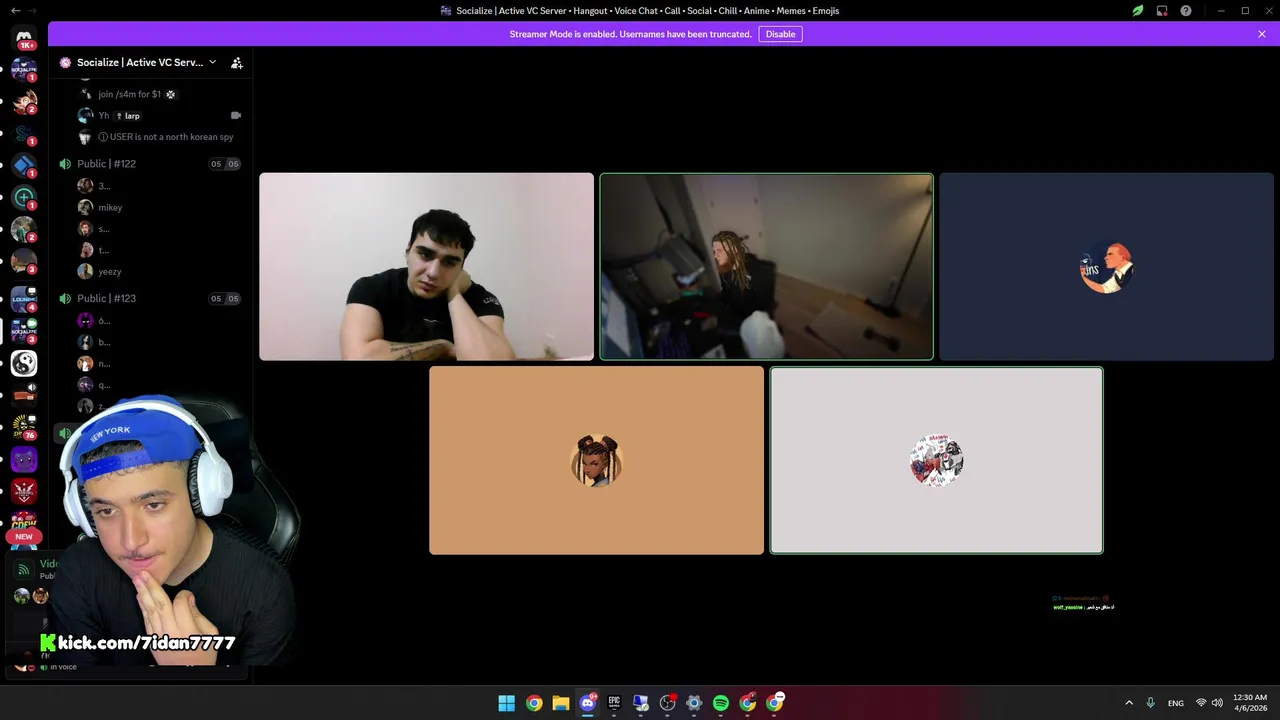This screenshot has width=1280, height=720.
Task: Open the clock and date in taskbar
Action: [1250, 703]
